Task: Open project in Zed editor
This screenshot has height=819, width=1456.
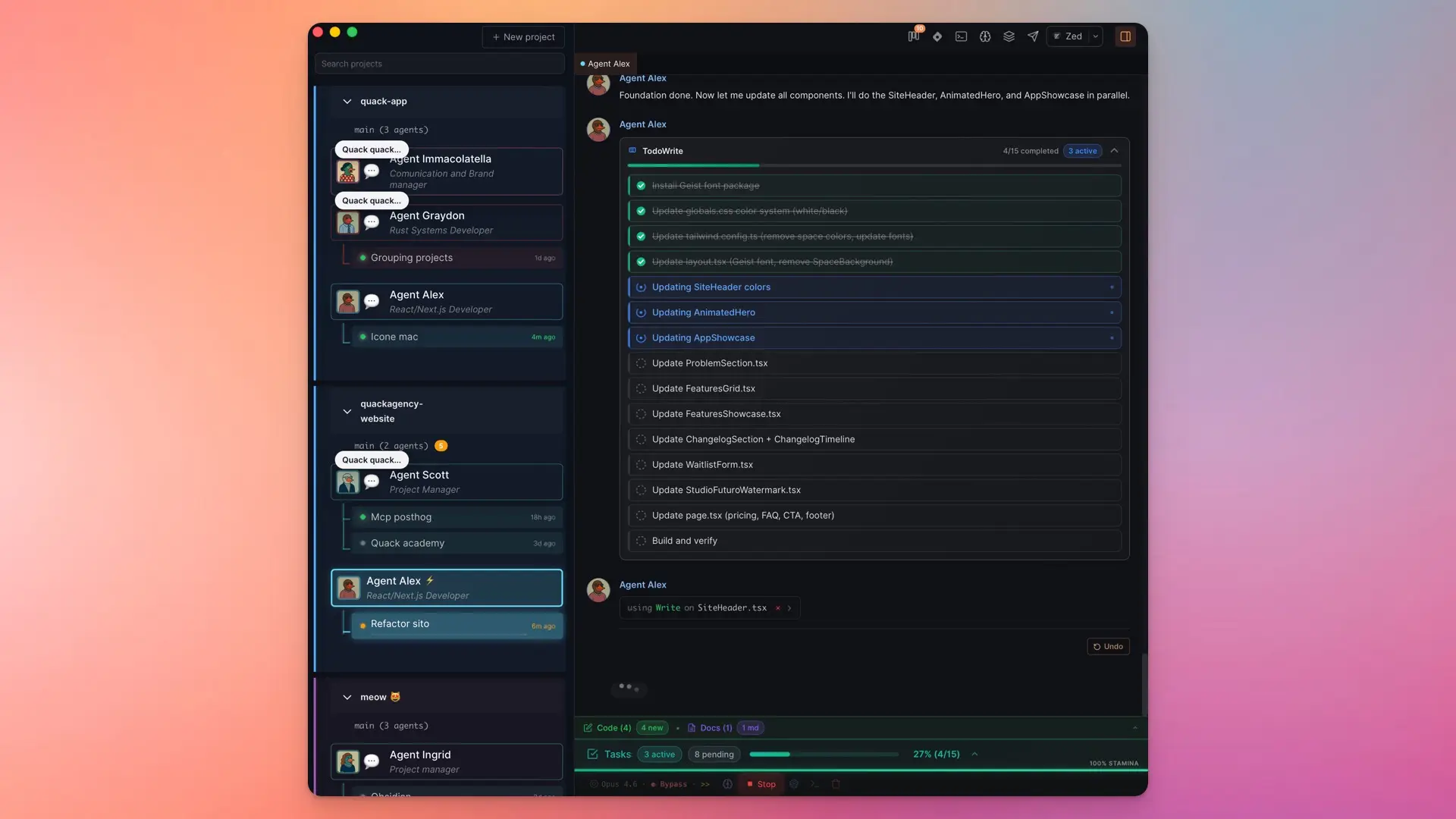Action: [x=1068, y=36]
